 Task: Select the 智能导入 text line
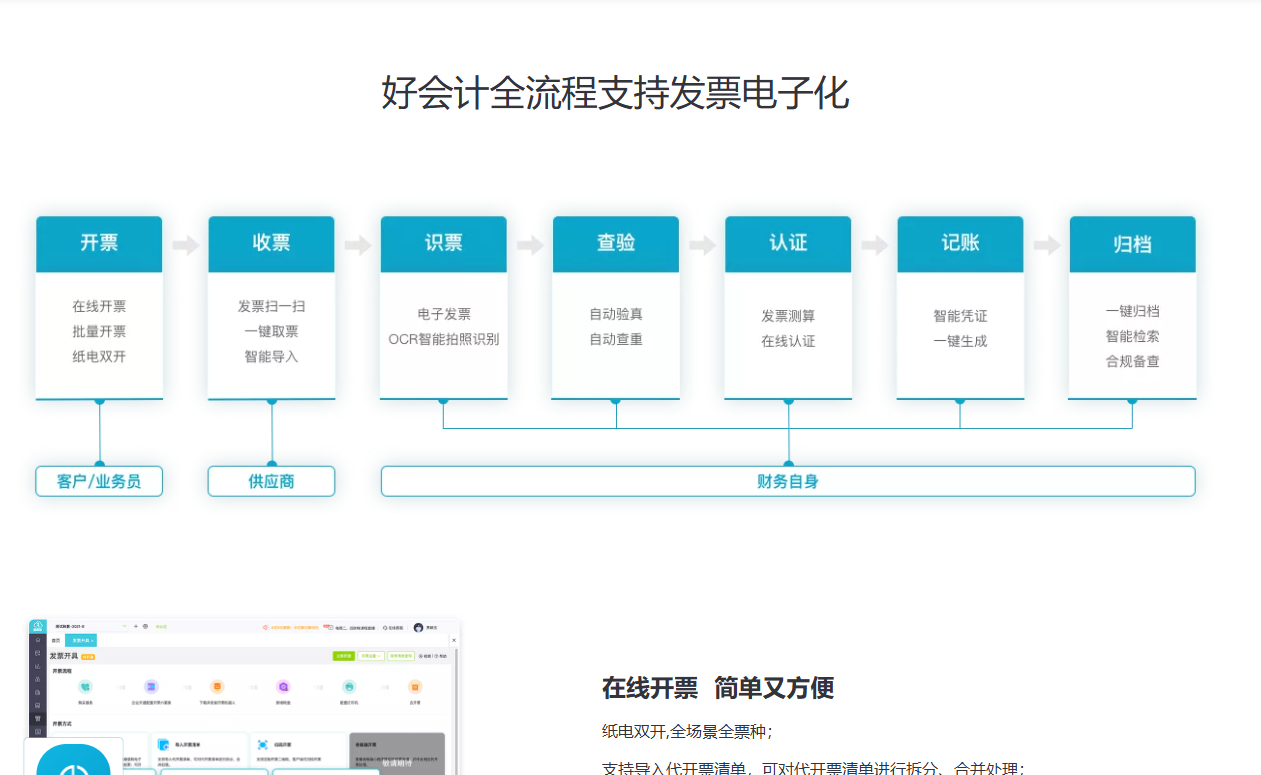[271, 356]
